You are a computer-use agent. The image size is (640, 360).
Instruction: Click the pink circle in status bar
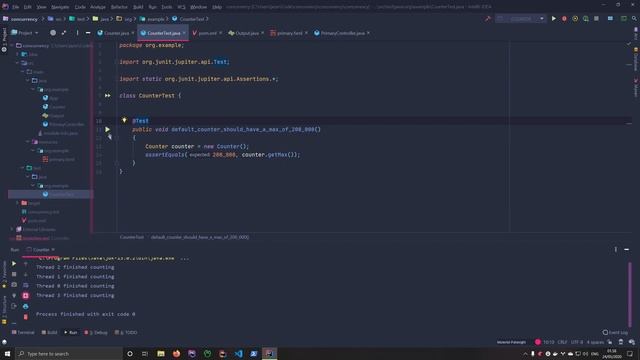point(538,342)
